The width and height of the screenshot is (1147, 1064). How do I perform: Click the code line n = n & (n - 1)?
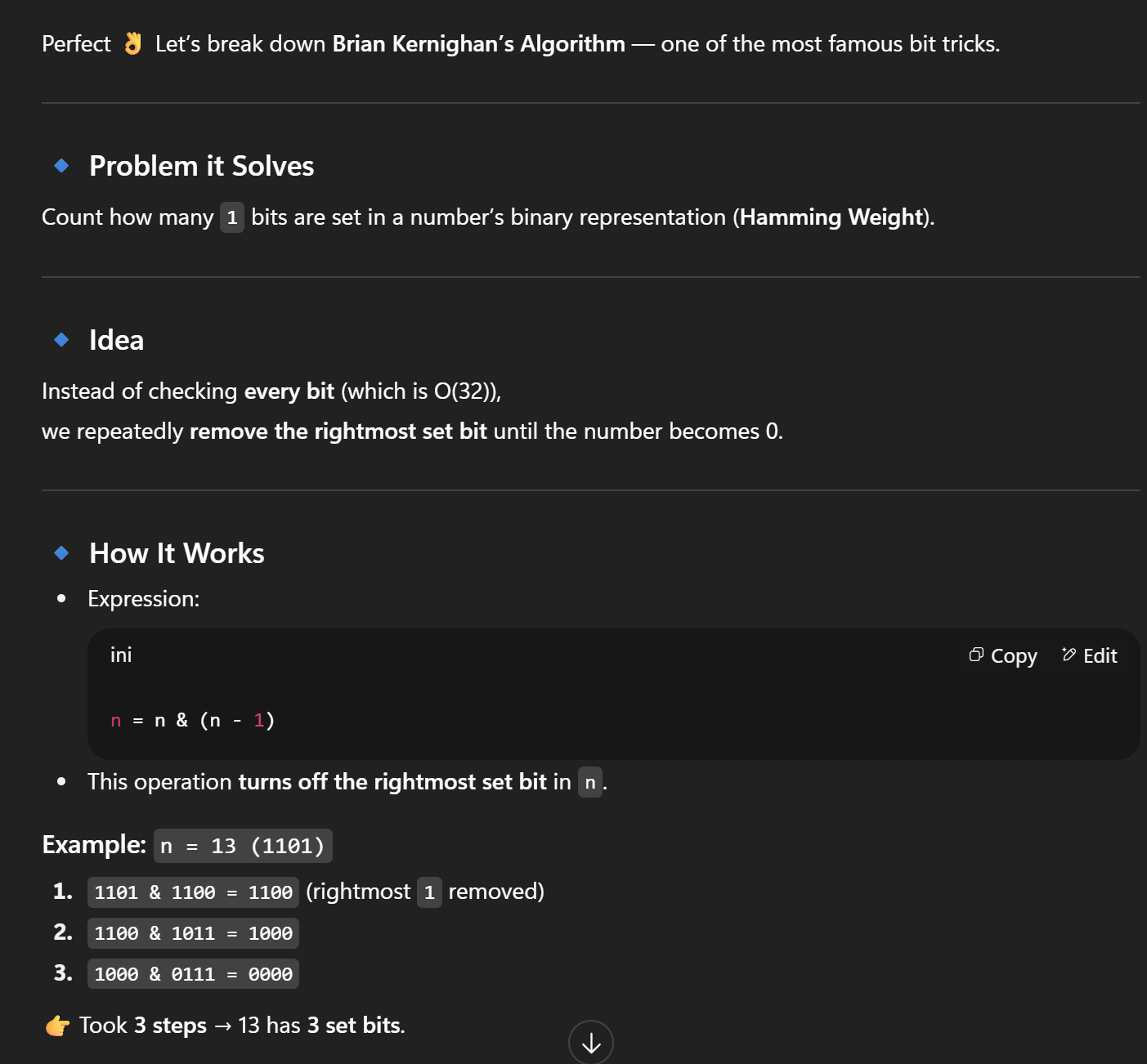tap(193, 720)
